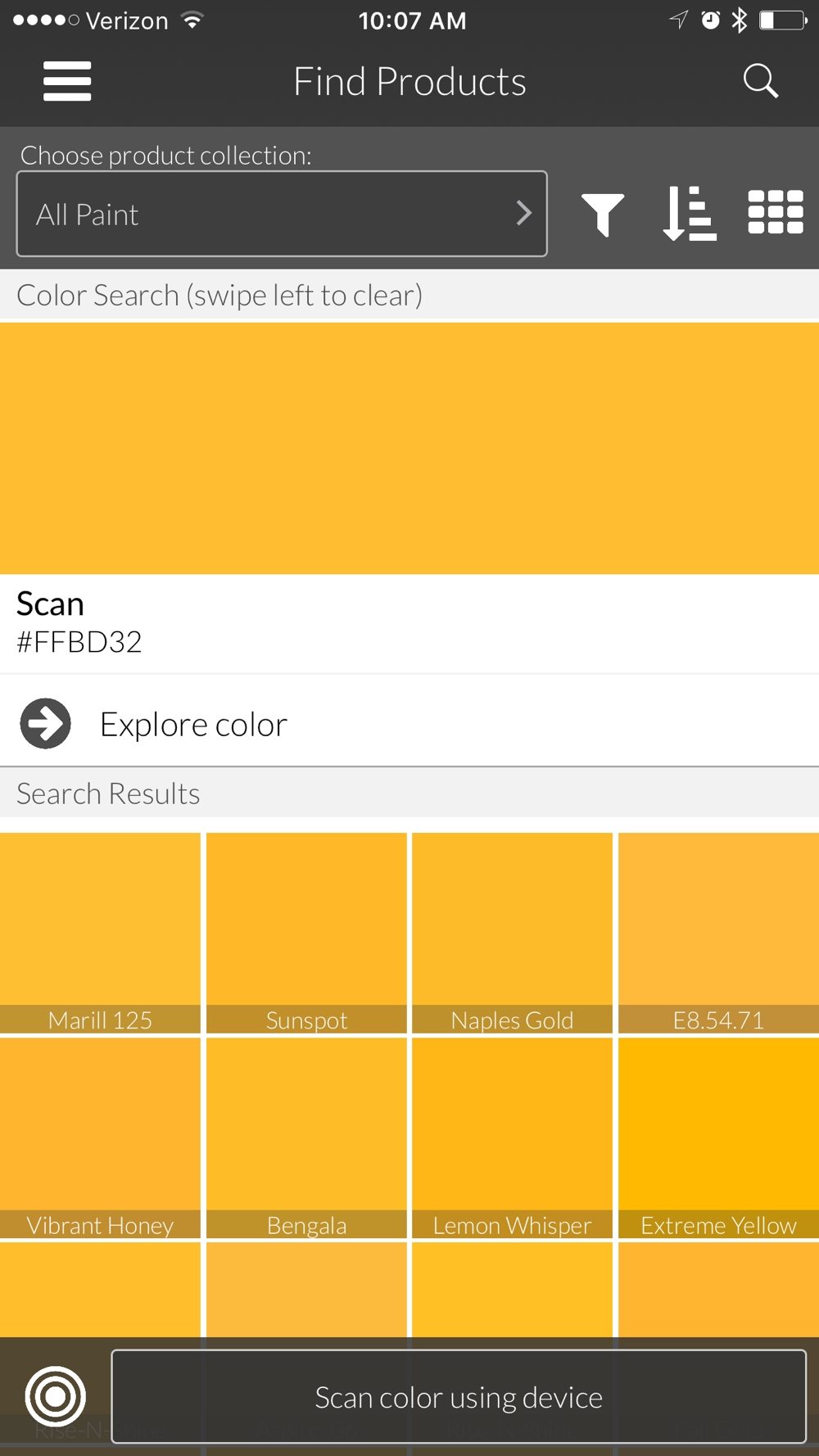Click the chevron in the collection selector

point(524,214)
